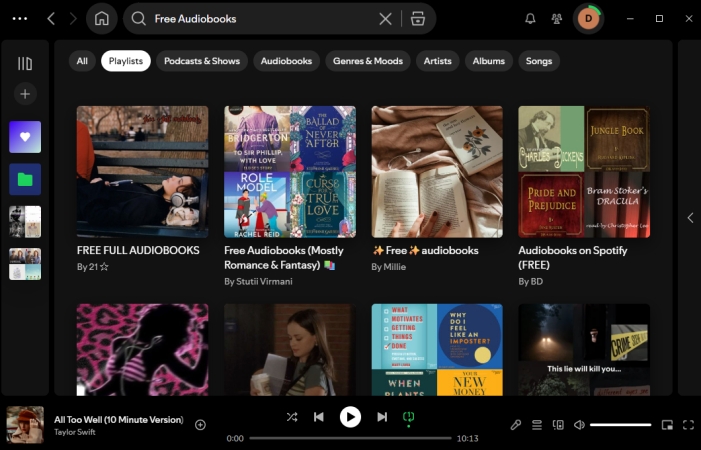Go forward with the right arrow
Viewport: 701px width, 450px height.
coord(73,19)
